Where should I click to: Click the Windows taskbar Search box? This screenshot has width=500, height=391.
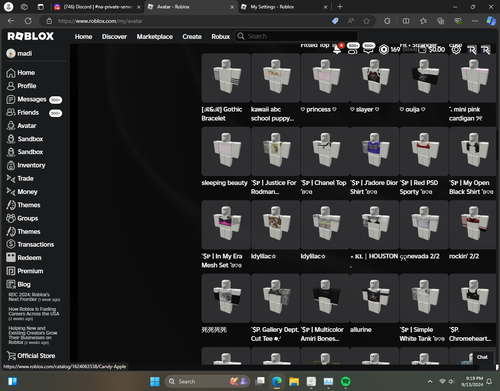point(207,381)
